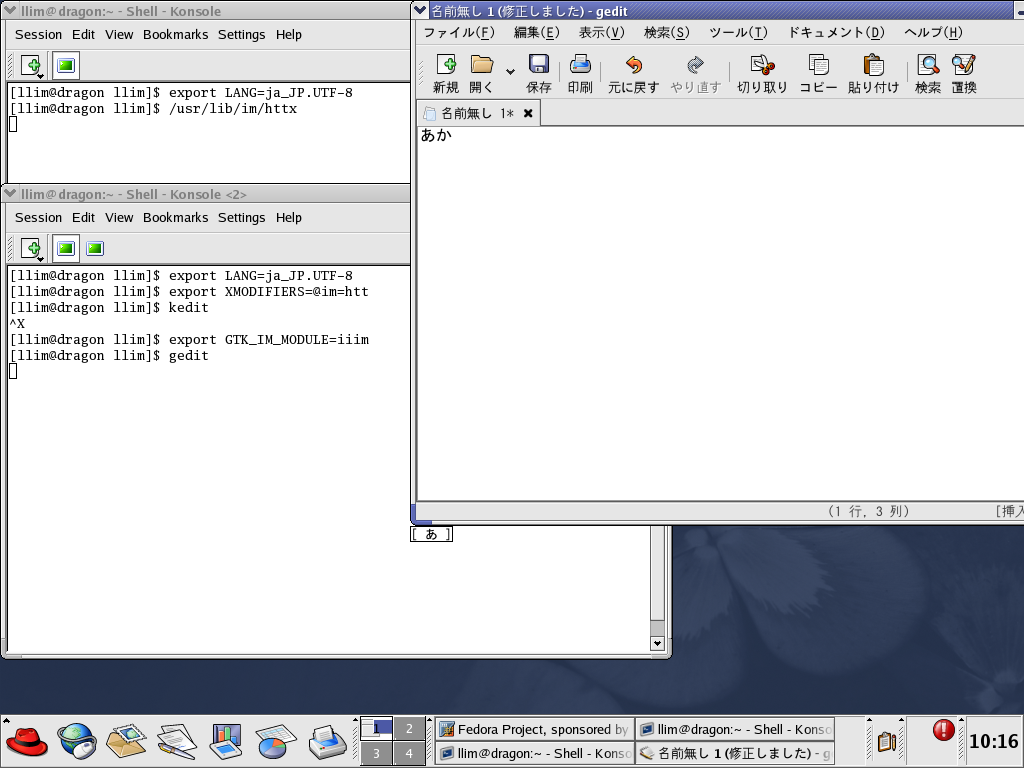Open Help menu in Konsole <2> window
This screenshot has width=1024, height=768.
[289, 217]
